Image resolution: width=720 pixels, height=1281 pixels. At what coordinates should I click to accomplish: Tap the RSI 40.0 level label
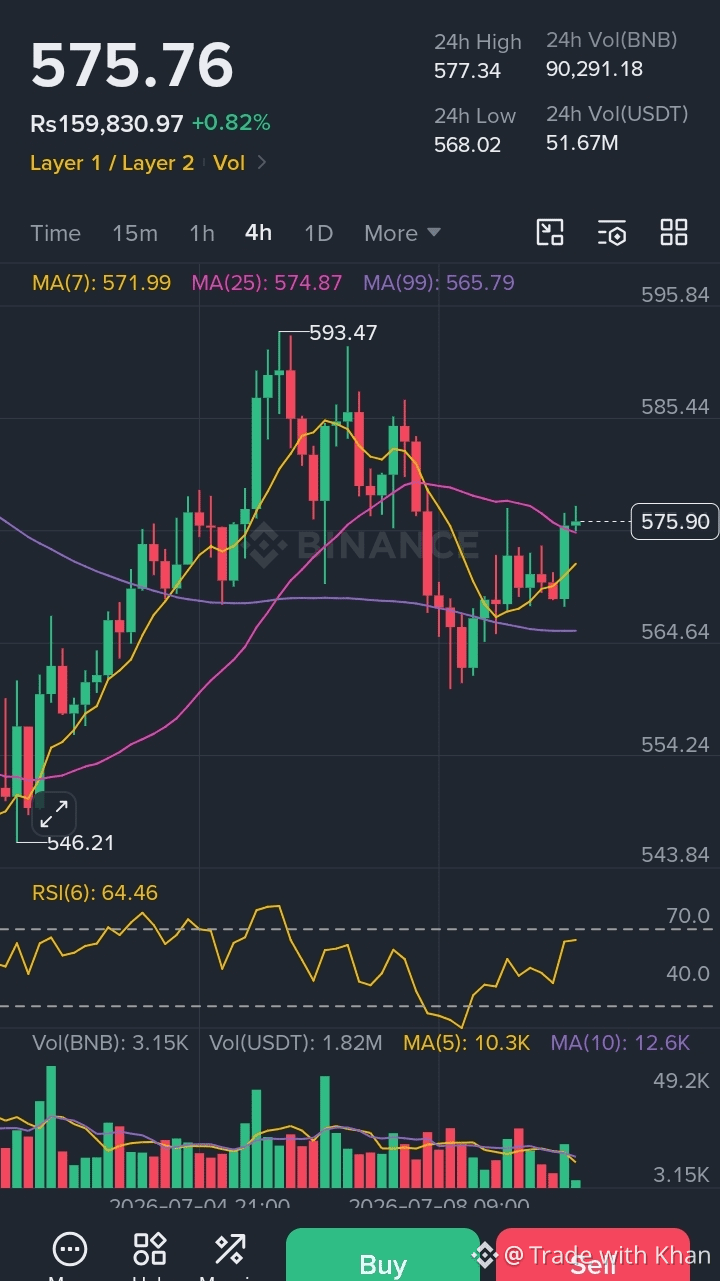coord(688,974)
